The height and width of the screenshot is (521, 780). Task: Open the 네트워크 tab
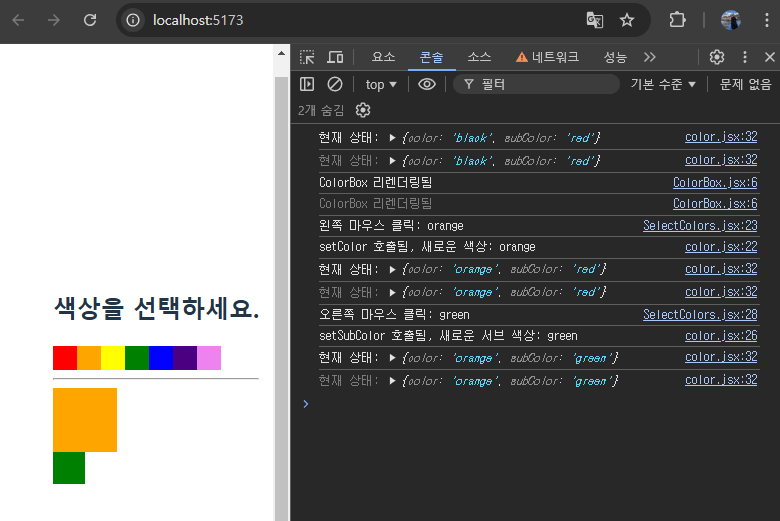point(547,57)
